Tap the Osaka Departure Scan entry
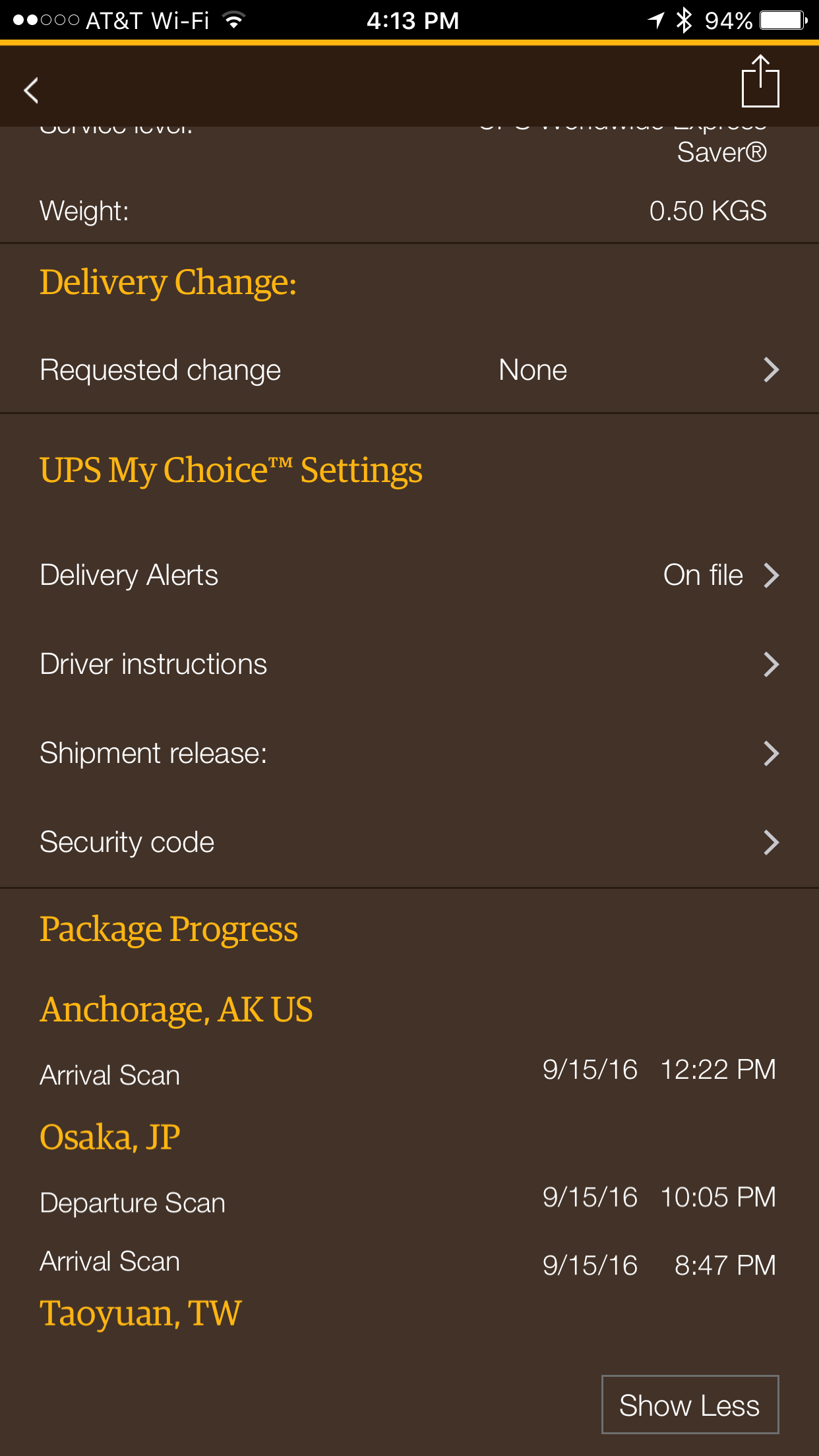Screen dimensions: 819x1456 tap(133, 1203)
